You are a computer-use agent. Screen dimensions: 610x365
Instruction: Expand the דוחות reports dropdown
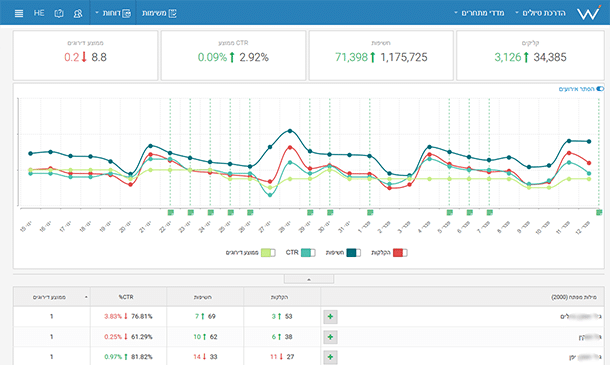coord(113,13)
